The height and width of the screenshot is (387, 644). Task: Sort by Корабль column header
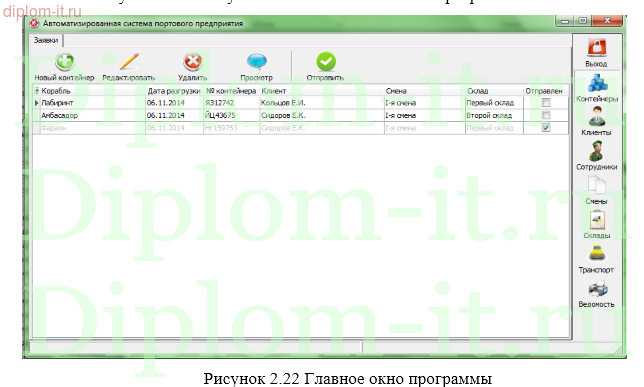pos(92,91)
